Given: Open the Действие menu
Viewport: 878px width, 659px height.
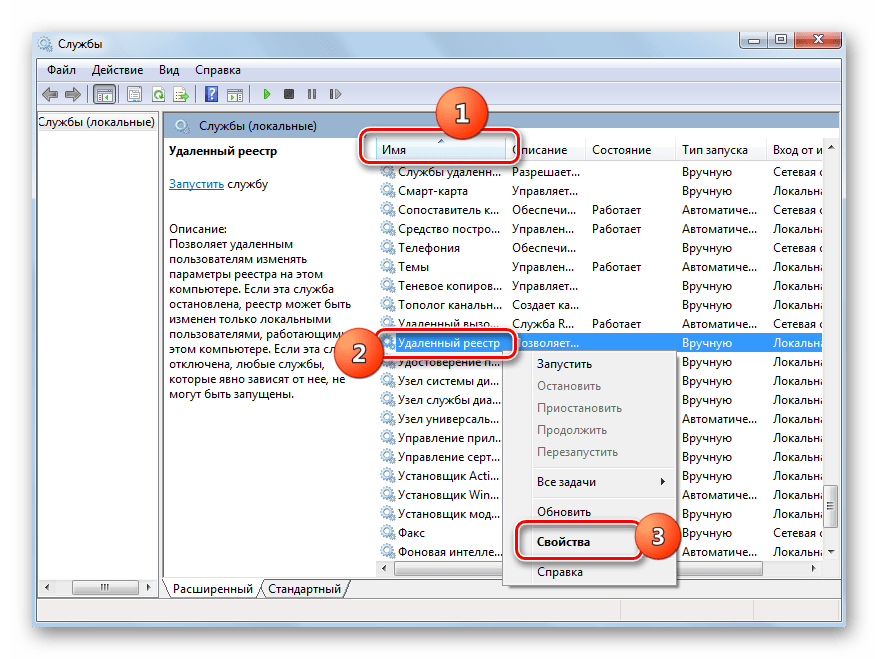Looking at the screenshot, I should (118, 70).
